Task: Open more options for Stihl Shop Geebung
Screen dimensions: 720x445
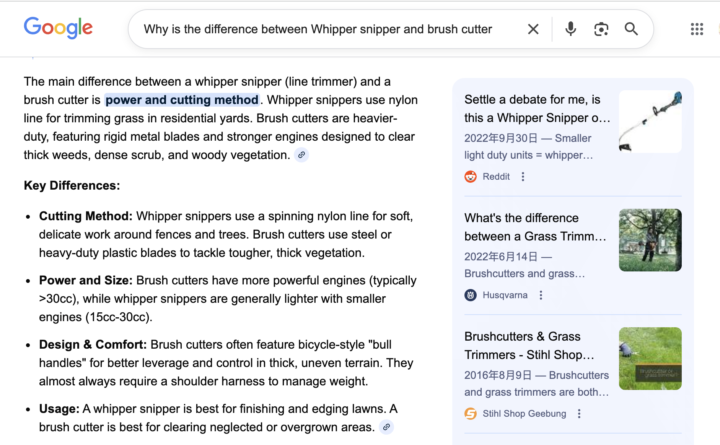Action: coord(579,414)
